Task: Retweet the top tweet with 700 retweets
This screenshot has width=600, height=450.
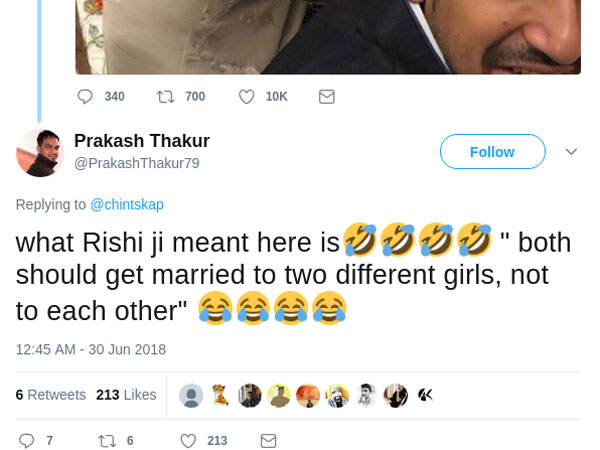Action: (x=165, y=97)
